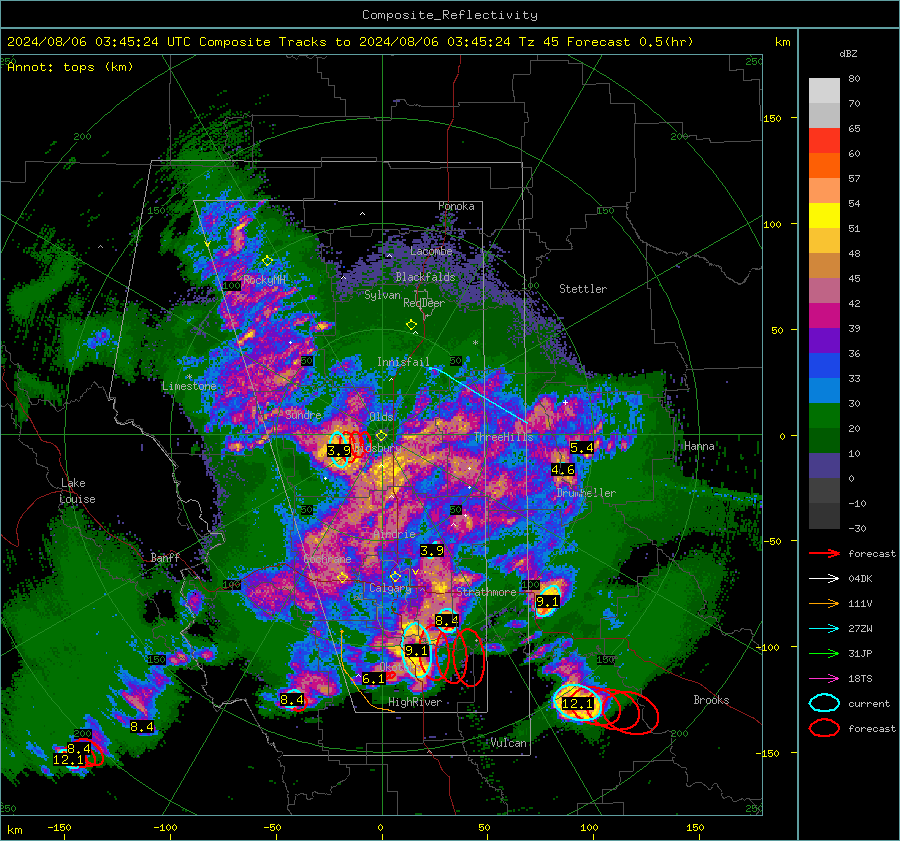
Task: Click the yellow diamond marker below Cochrane
Action: coord(343,578)
